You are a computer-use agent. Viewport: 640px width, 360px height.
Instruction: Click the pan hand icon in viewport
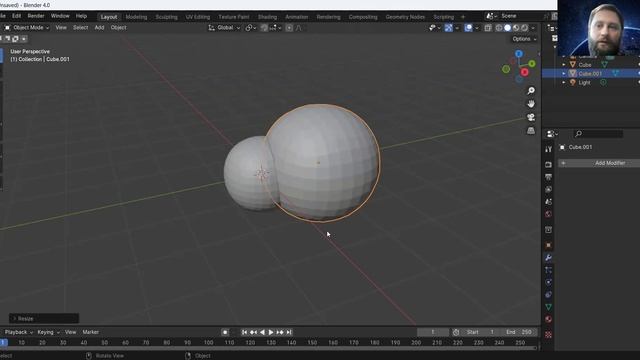point(531,104)
